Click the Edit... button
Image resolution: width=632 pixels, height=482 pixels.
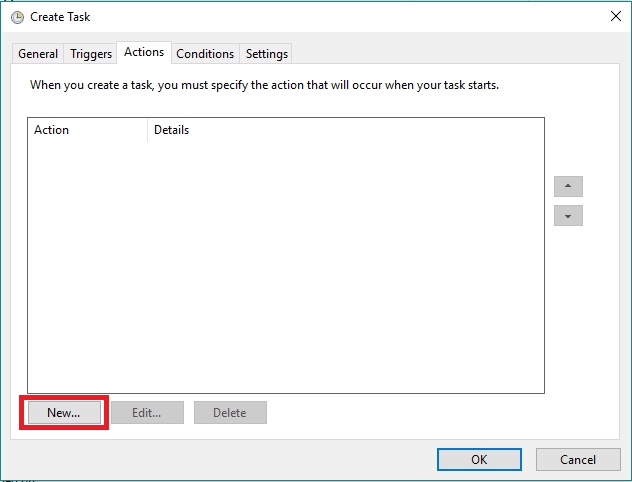pyautogui.click(x=147, y=412)
